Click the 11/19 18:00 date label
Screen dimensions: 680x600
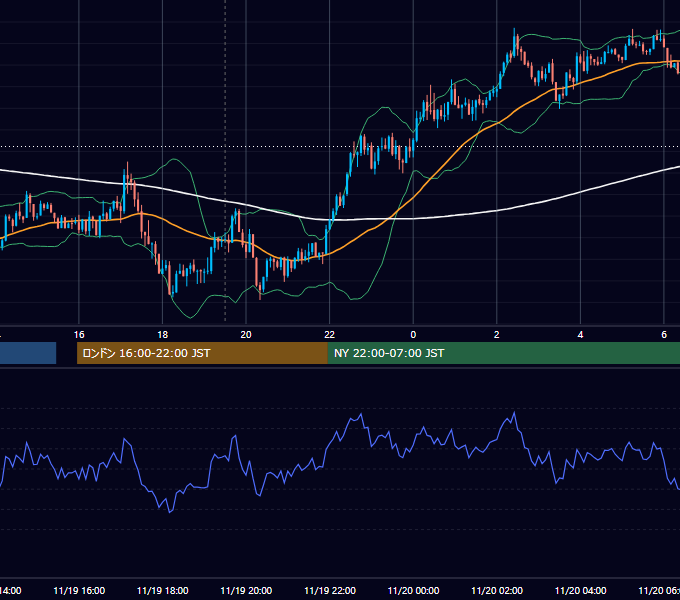click(x=163, y=591)
